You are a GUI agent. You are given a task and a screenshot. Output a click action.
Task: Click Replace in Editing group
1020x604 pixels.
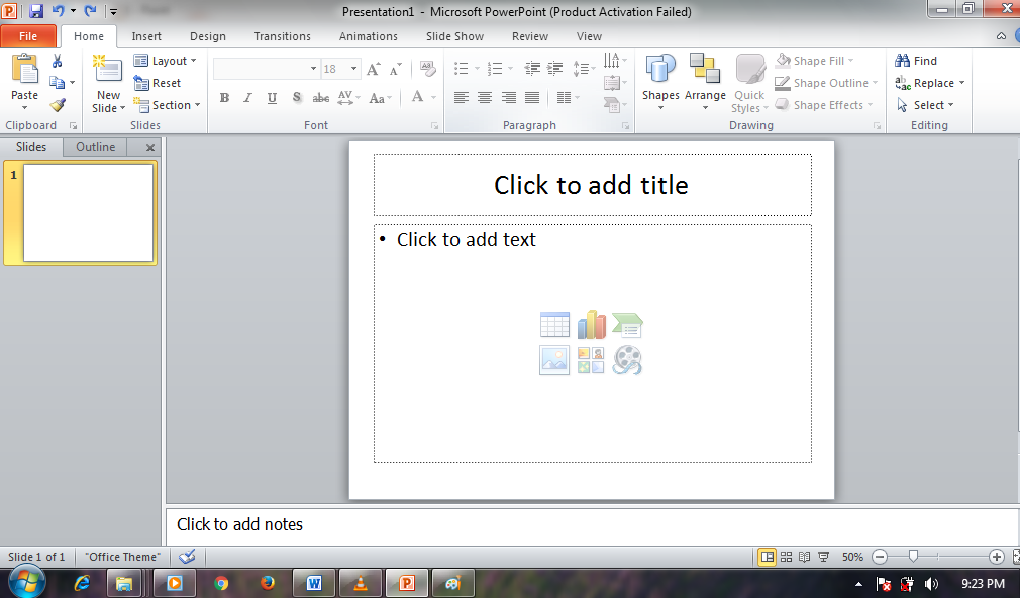tap(930, 83)
